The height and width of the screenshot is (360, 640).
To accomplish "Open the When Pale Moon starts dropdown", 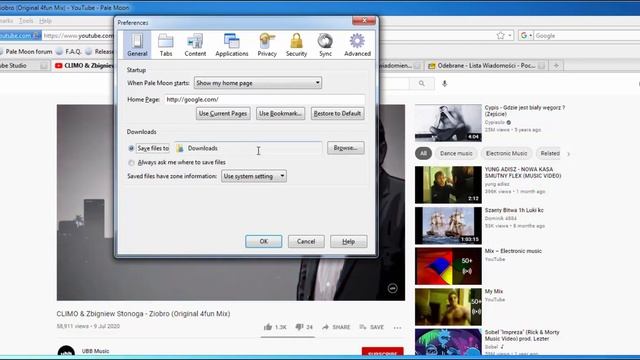I will pyautogui.click(x=258, y=83).
